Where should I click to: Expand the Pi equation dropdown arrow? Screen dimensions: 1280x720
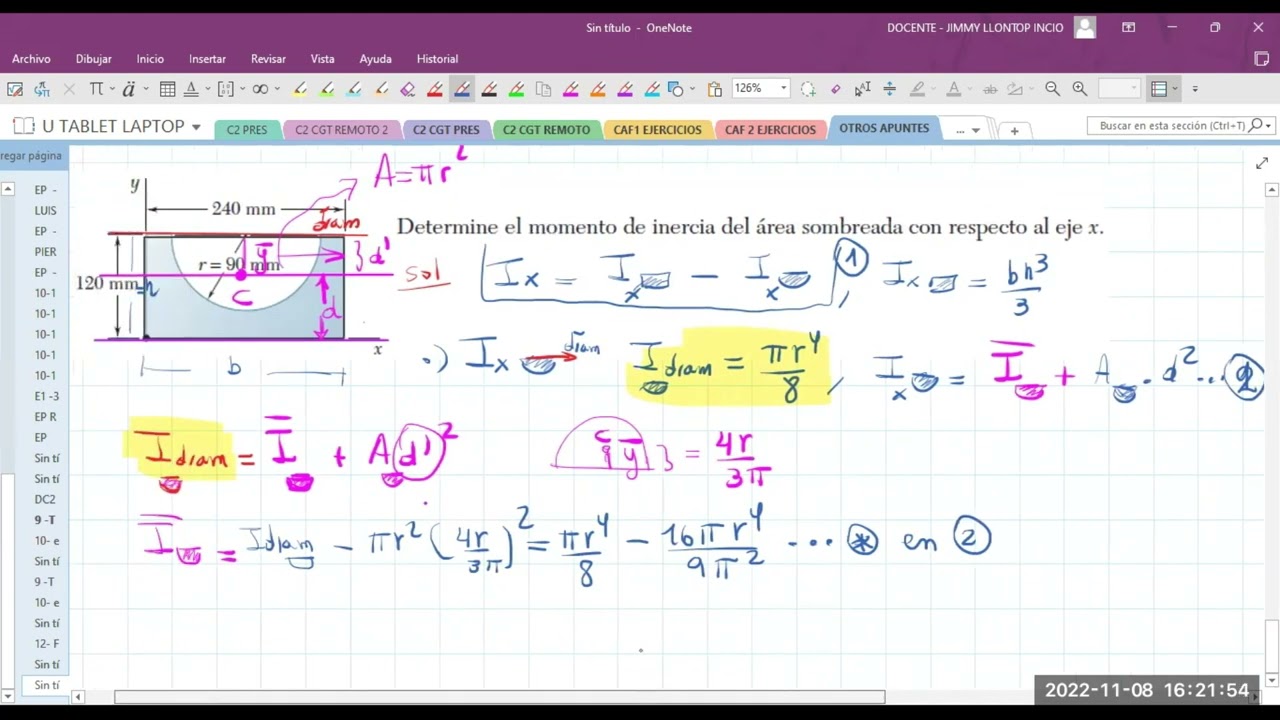click(x=111, y=89)
